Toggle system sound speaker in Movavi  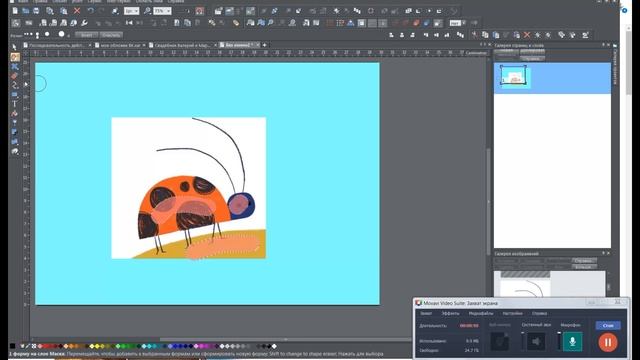coord(536,342)
